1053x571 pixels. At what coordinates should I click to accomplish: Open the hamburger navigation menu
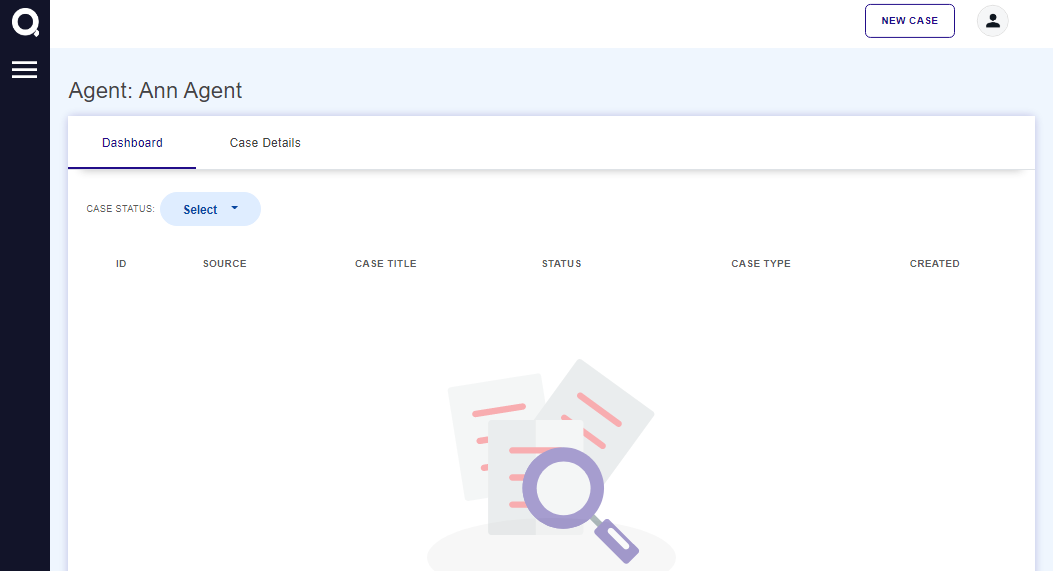pos(24,69)
